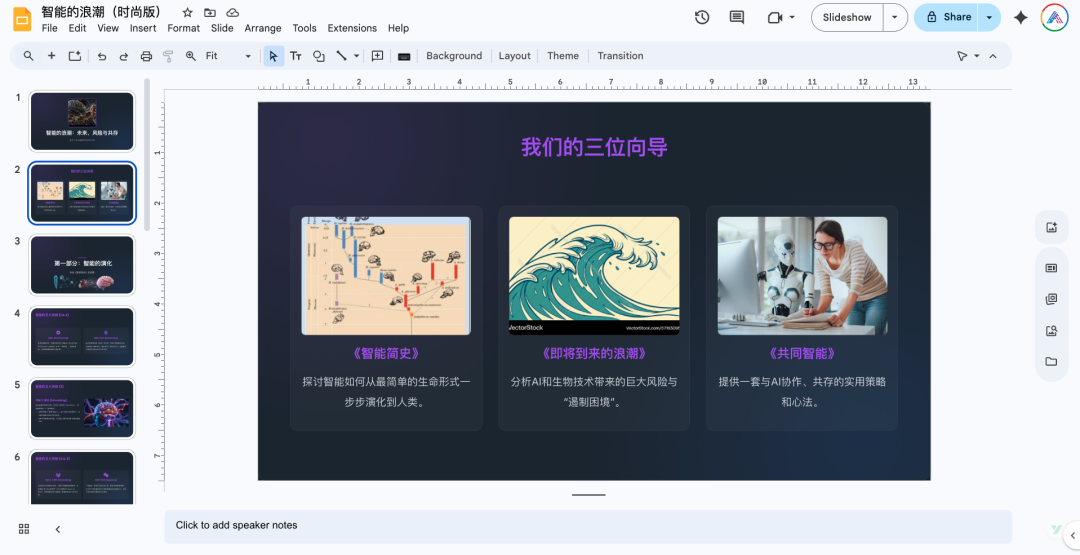Image resolution: width=1080 pixels, height=555 pixels.
Task: Open side panel folder icon
Action: pos(1051,362)
